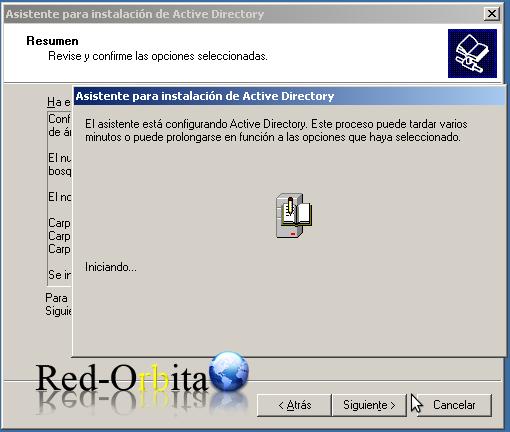Click the "Iniciando..." status text

(111, 267)
